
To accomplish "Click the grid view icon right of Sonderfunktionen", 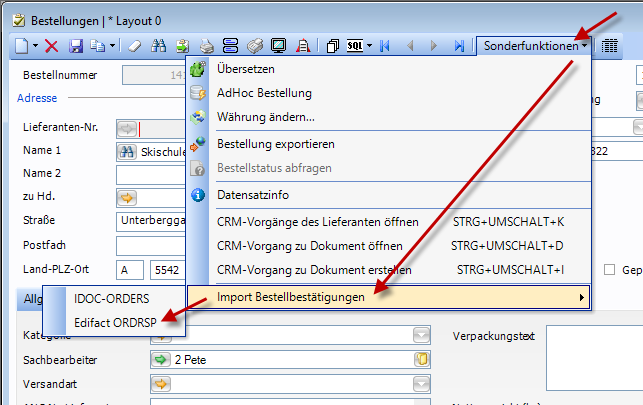I will pos(610,46).
